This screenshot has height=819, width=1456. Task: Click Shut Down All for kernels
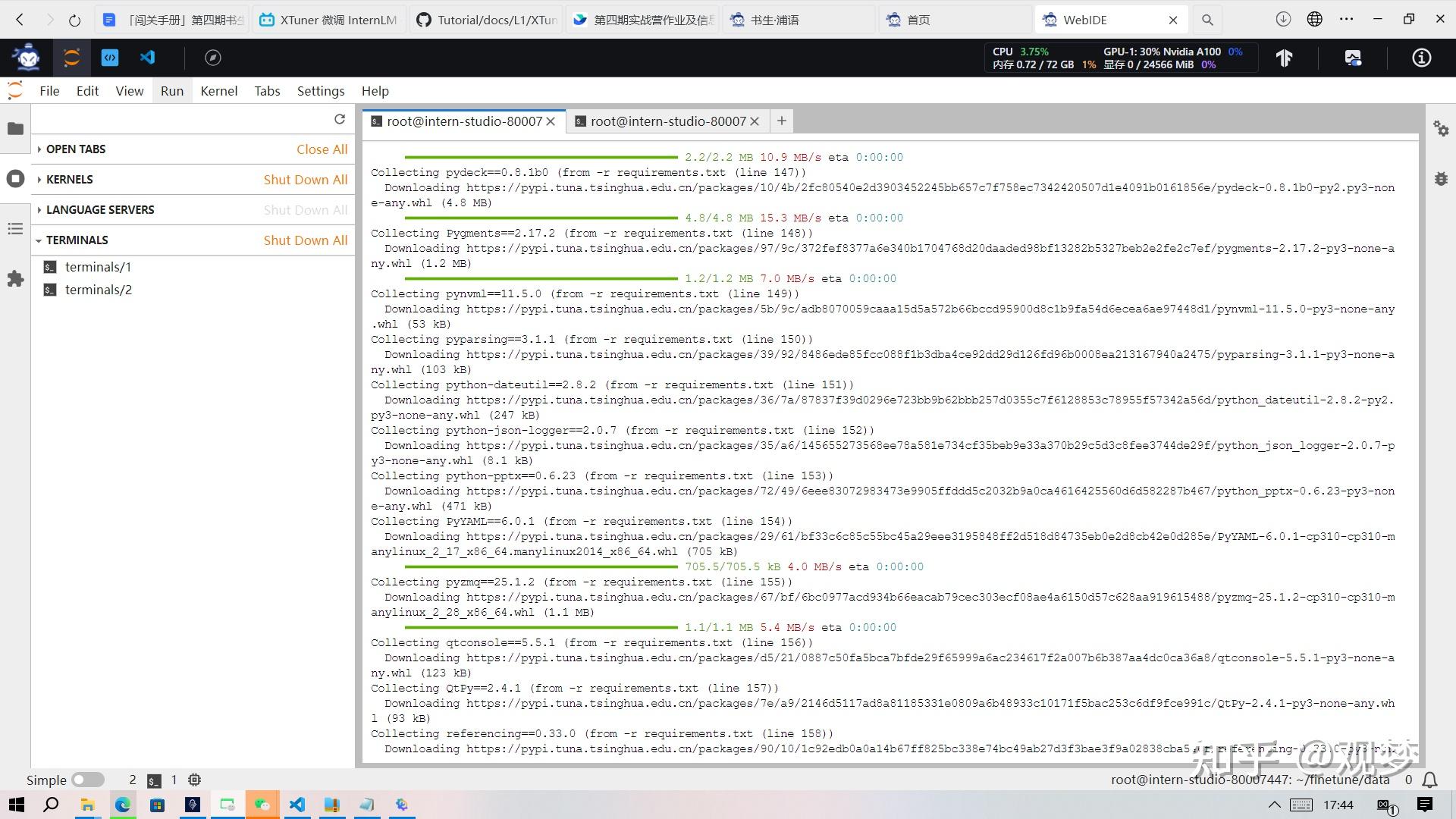306,180
